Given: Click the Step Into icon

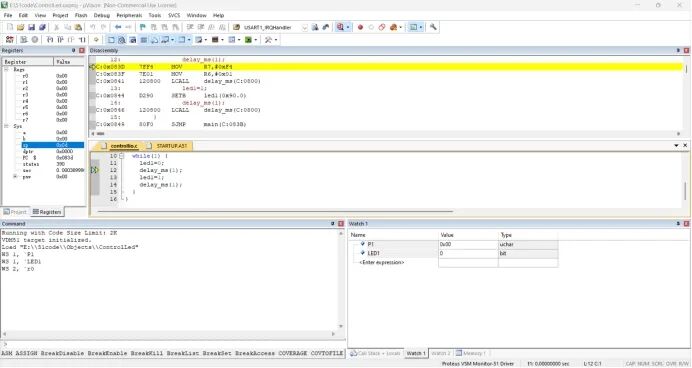Looking at the screenshot, I should coord(50,40).
